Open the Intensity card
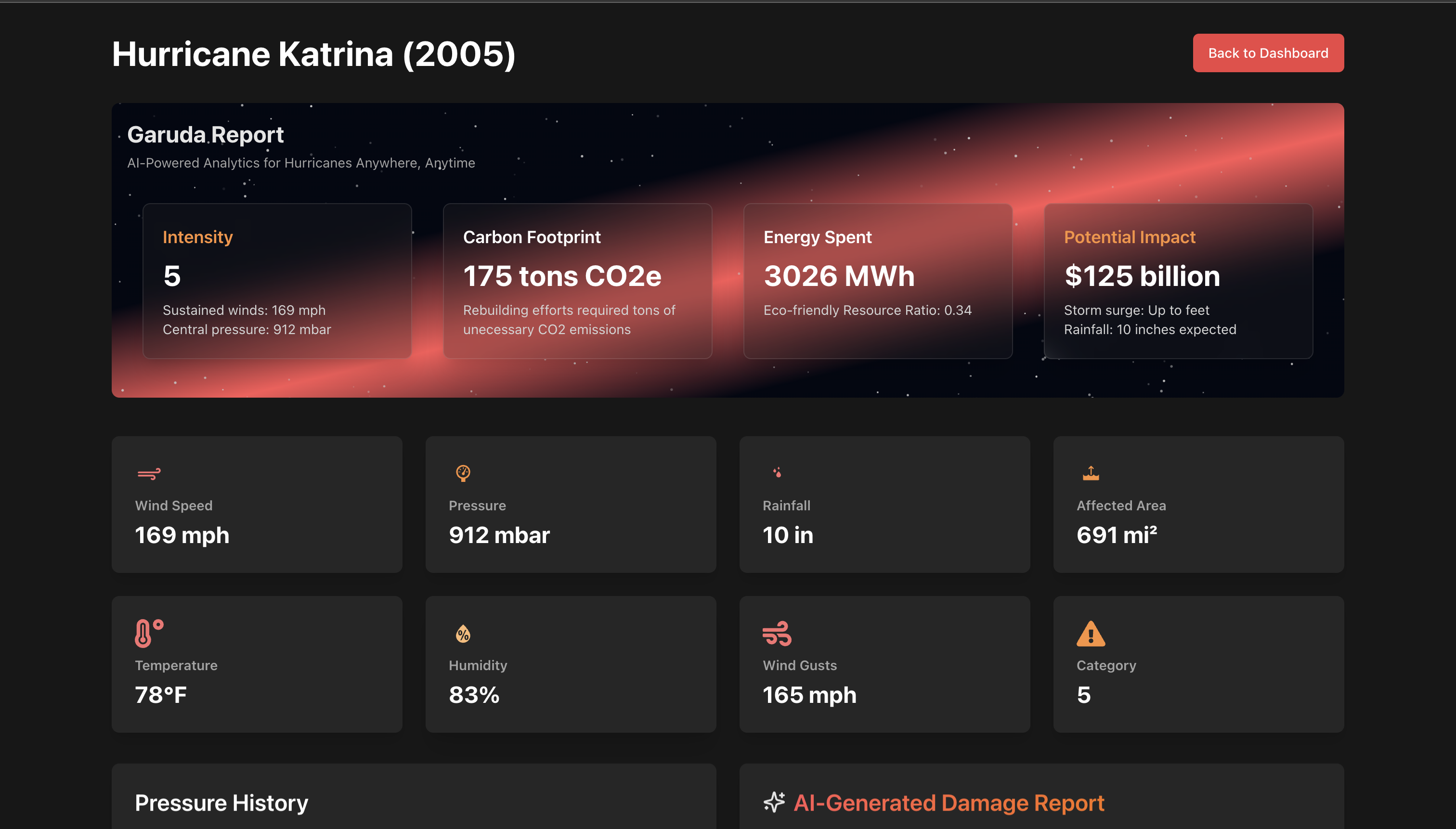The width and height of the screenshot is (1456, 829). click(277, 281)
